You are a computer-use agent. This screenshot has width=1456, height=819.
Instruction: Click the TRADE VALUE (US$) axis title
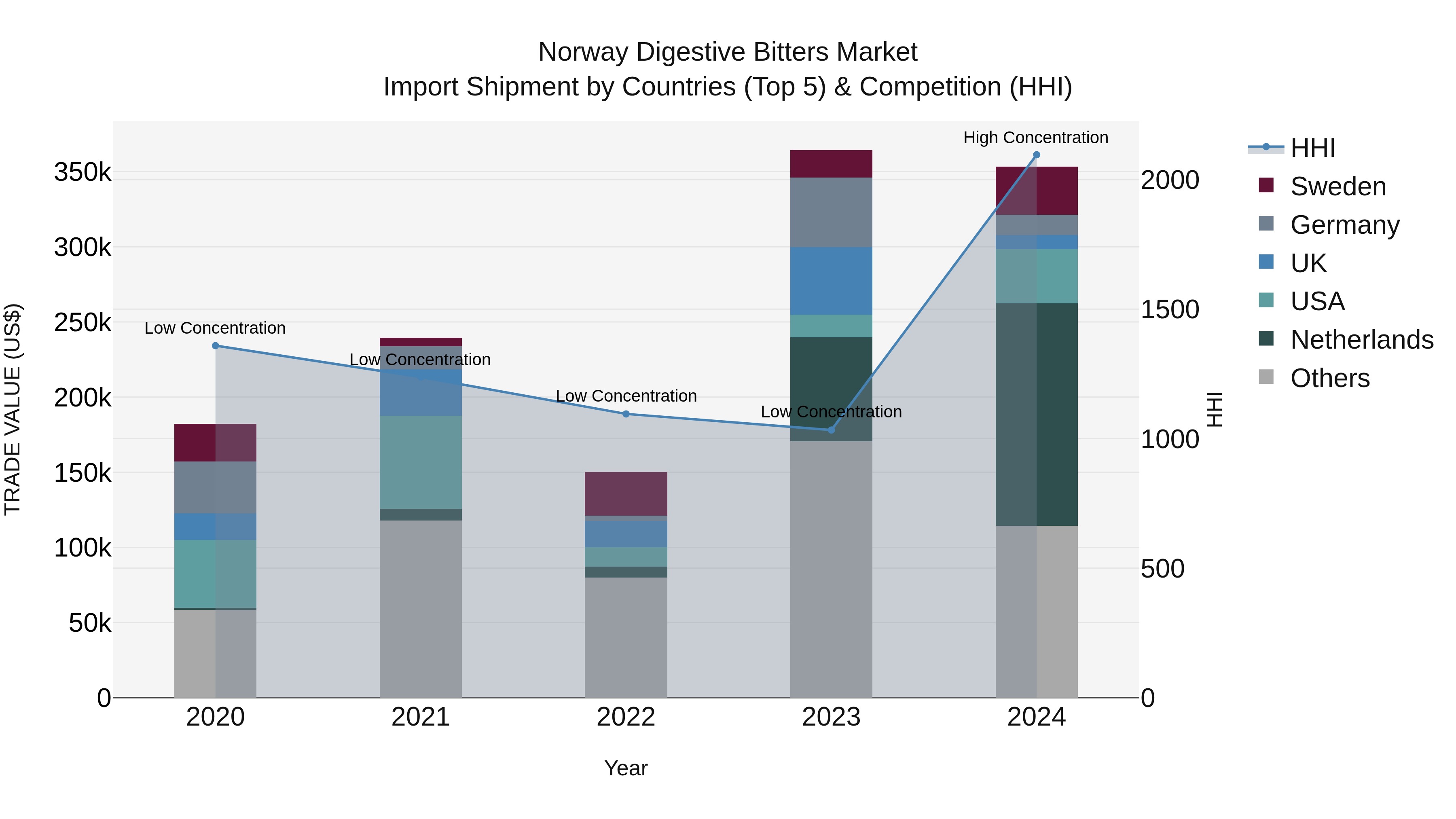13,410
